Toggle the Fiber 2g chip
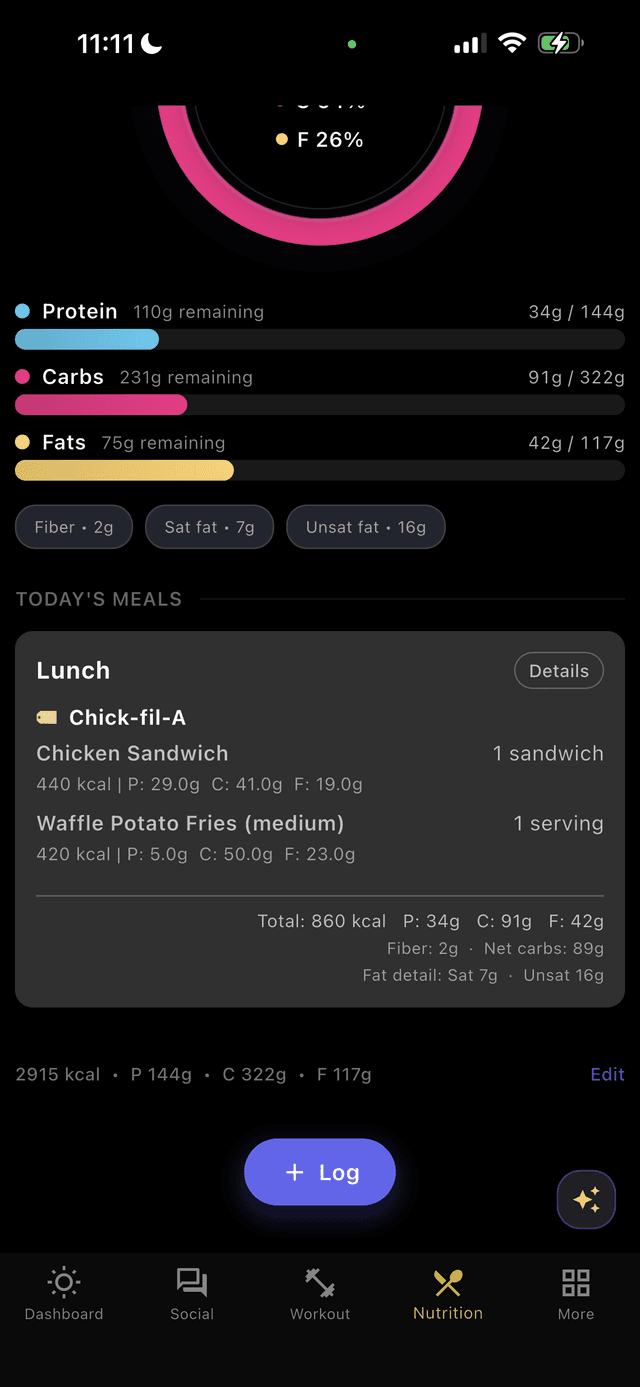This screenshot has width=640, height=1387. click(x=73, y=526)
